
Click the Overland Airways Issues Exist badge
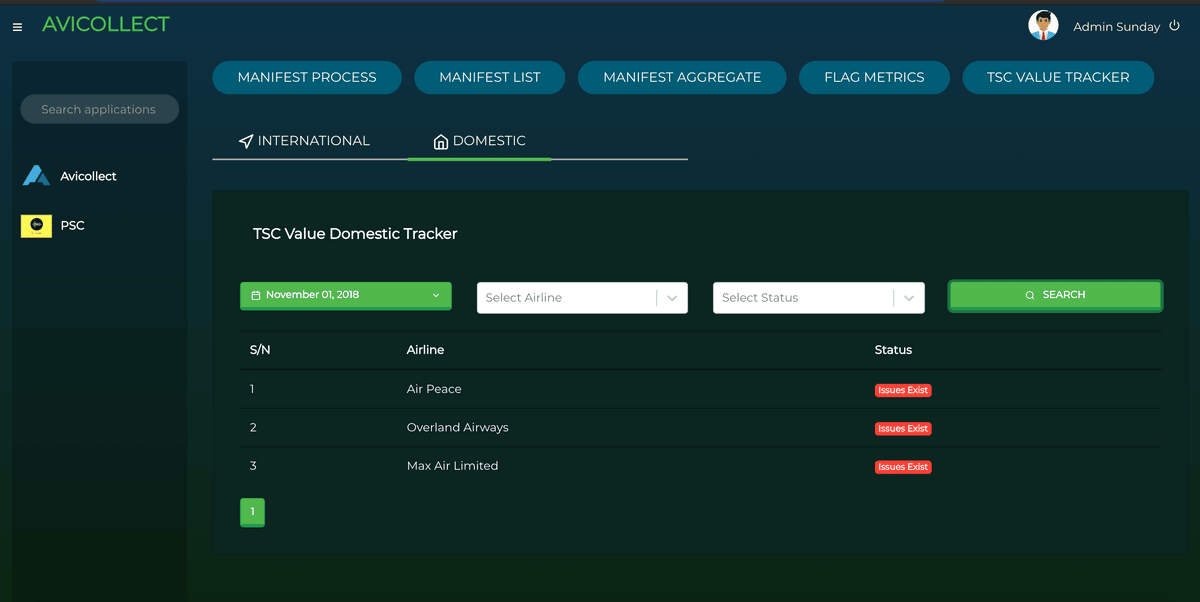coord(903,428)
